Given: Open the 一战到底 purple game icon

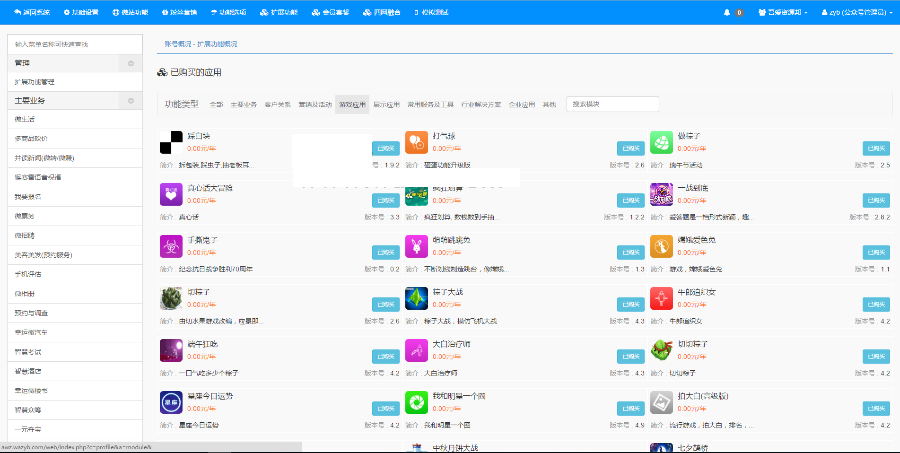Looking at the screenshot, I should pos(661,194).
